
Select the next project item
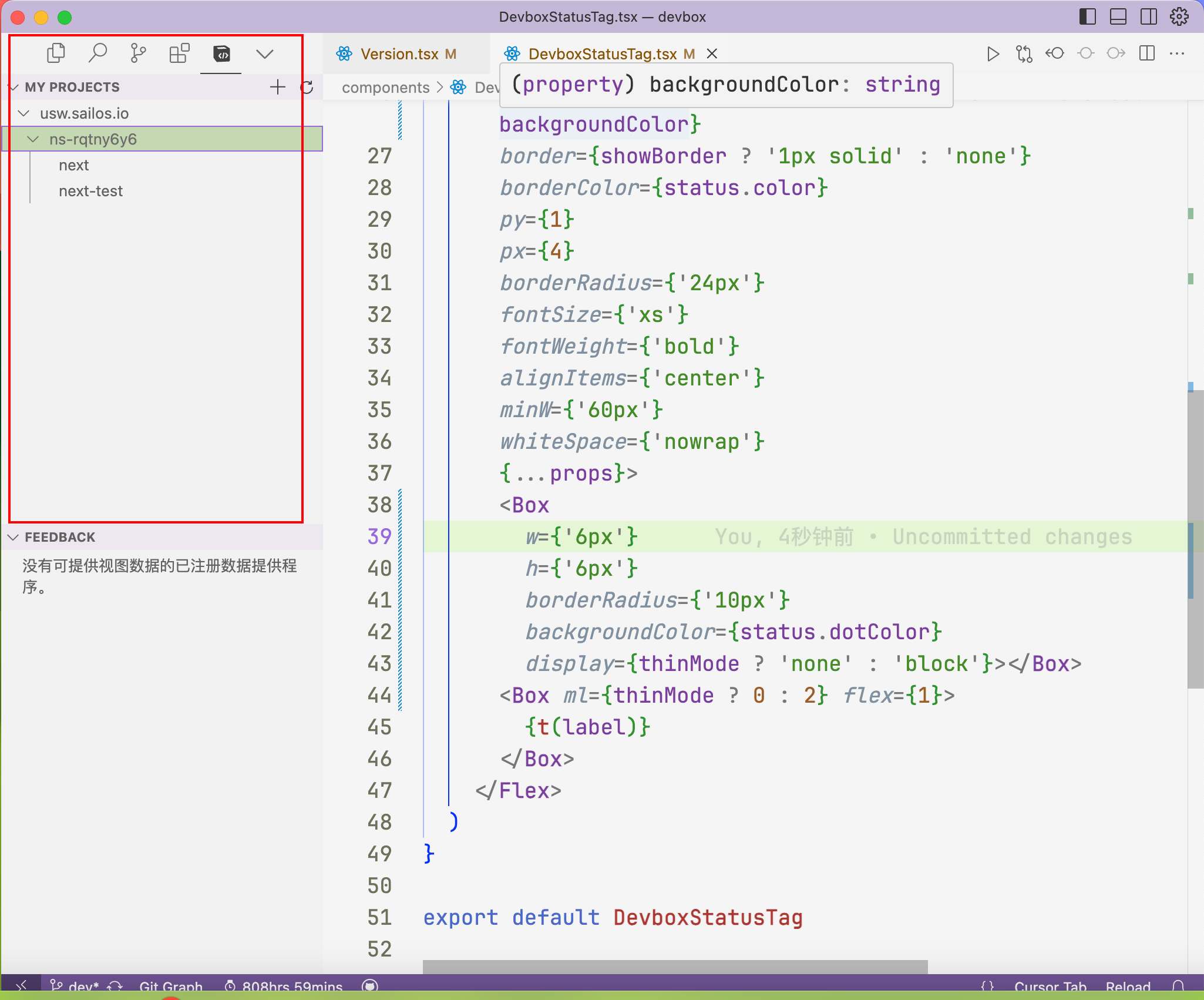(x=74, y=165)
